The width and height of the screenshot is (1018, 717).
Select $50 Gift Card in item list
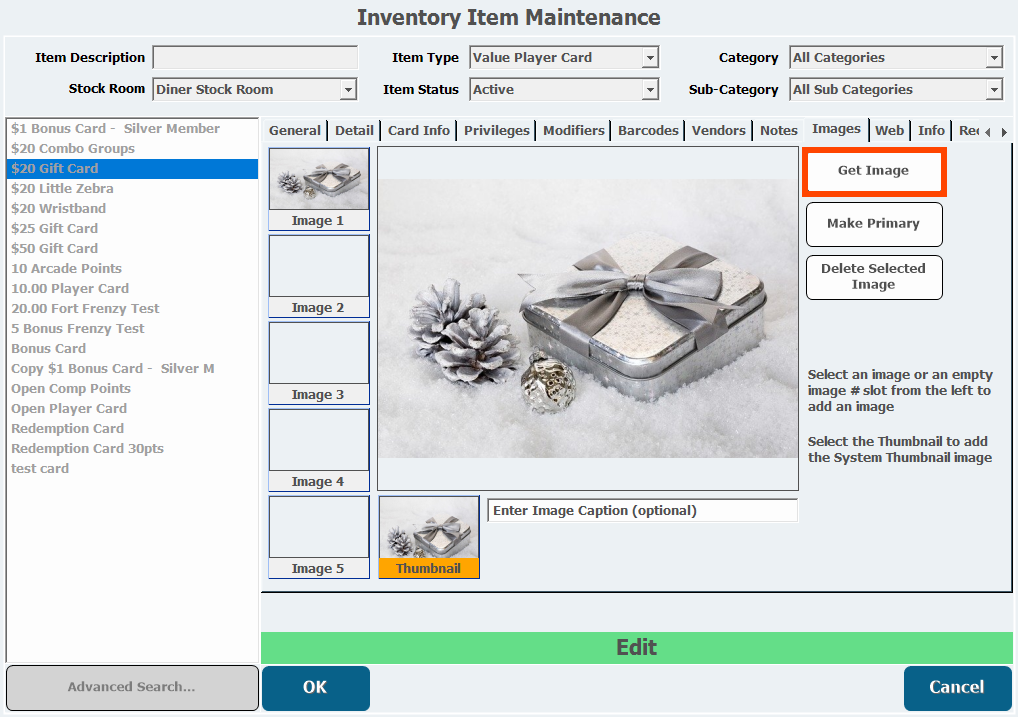[55, 248]
